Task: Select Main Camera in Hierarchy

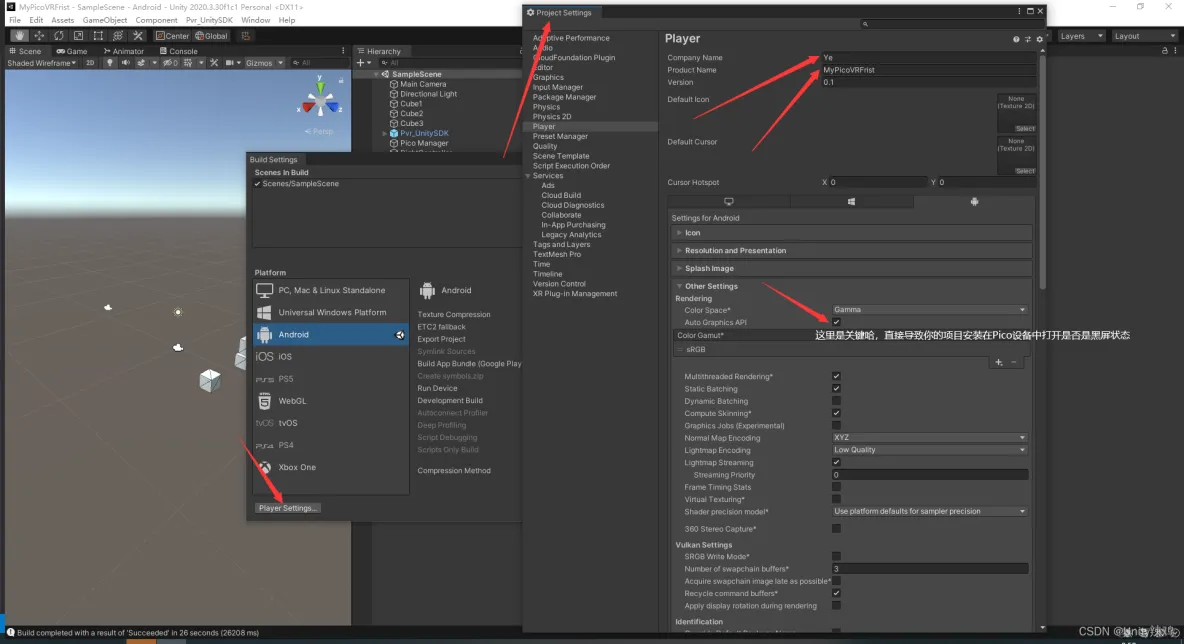Action: [x=423, y=84]
